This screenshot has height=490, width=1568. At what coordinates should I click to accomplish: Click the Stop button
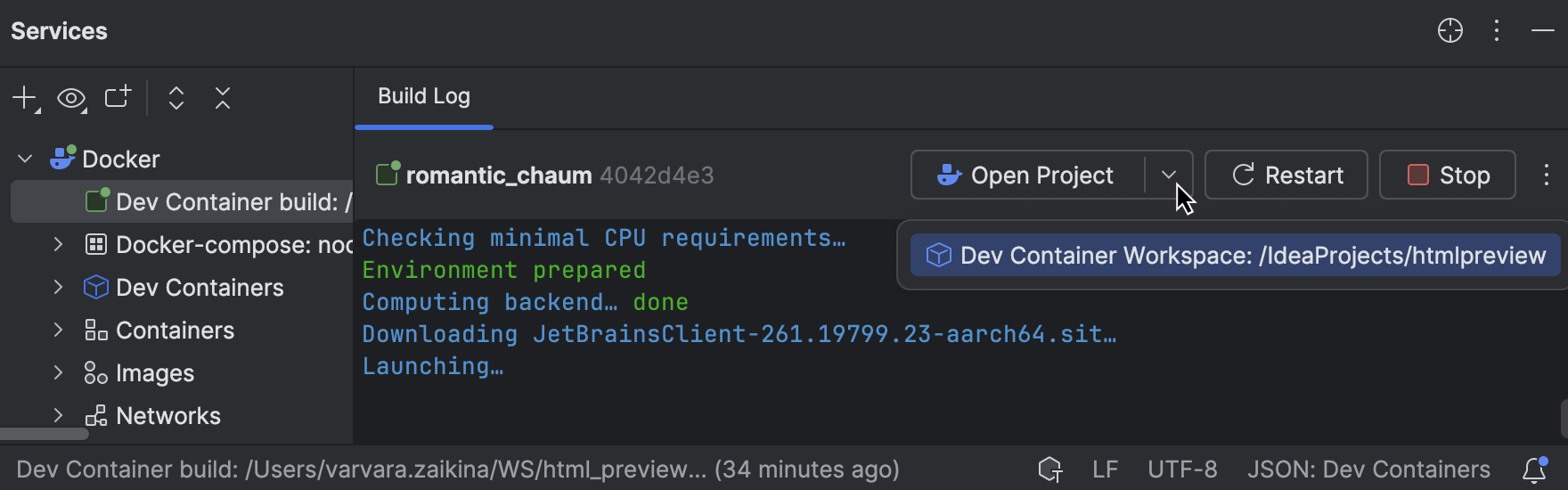(x=1448, y=175)
